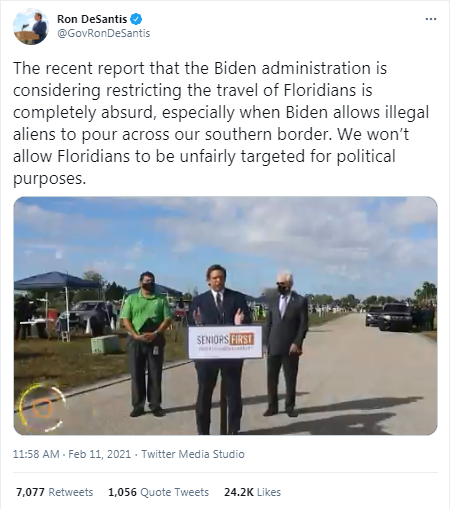
Task: Open the 11:58 AM timestamp link
Action: [x=36, y=454]
